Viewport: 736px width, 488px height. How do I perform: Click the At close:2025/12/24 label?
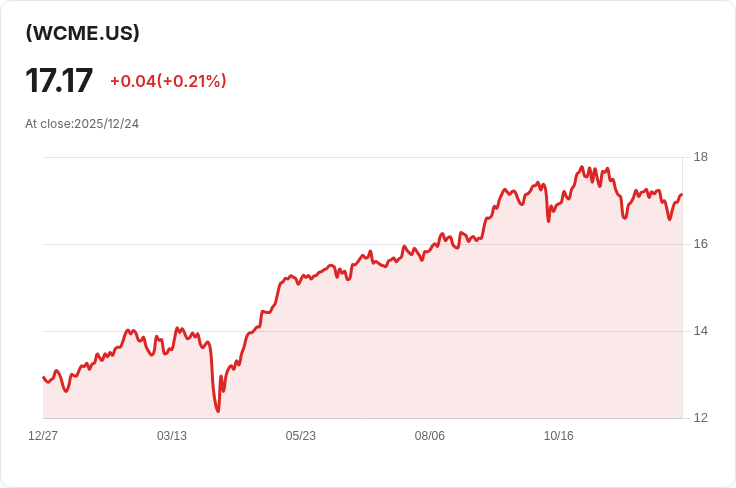click(x=82, y=124)
